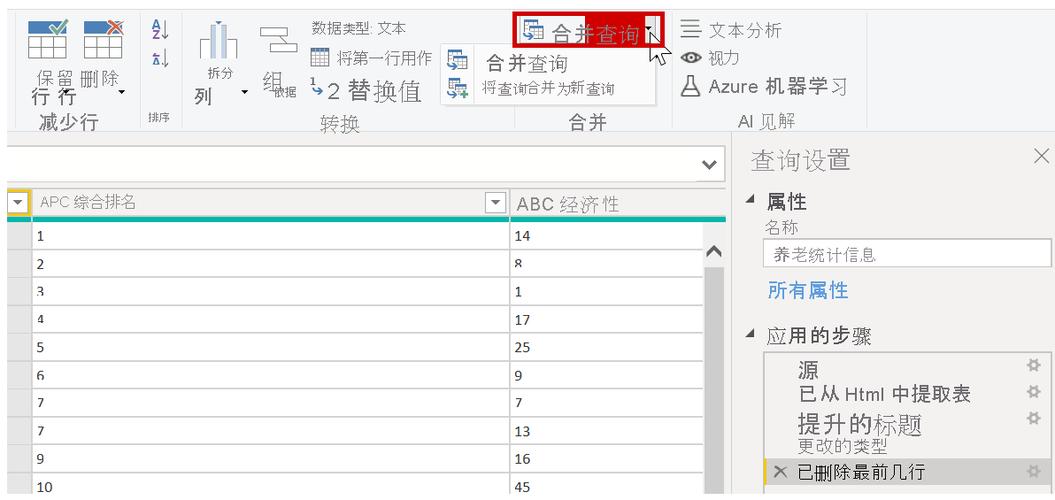This screenshot has width=1055, height=500.
Task: Click cell 25 in ABC 经济性 column
Action: click(606, 347)
